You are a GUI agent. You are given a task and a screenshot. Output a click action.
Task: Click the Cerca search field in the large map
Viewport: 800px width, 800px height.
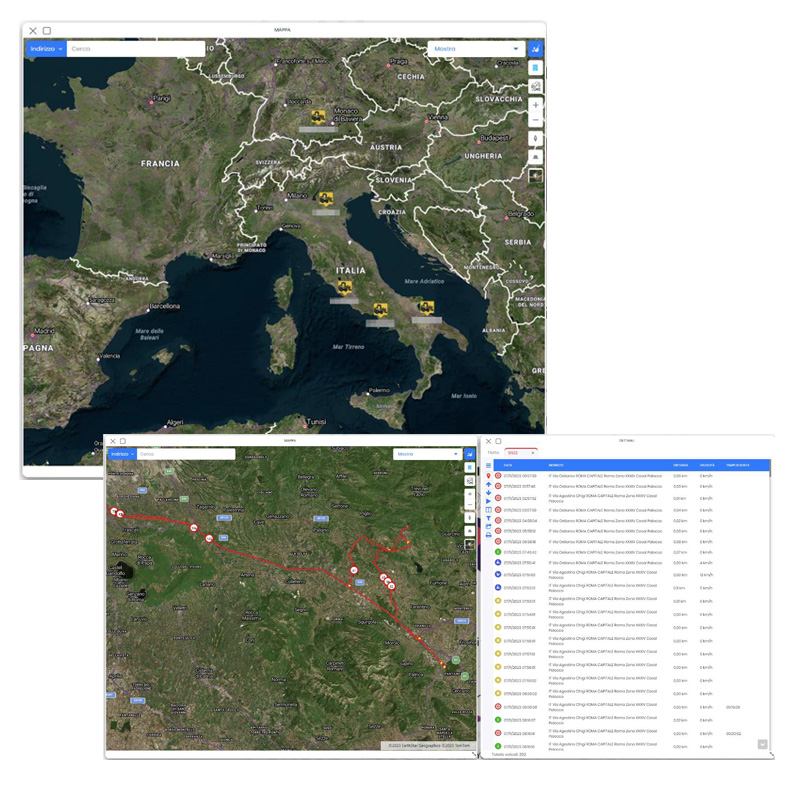coord(135,48)
